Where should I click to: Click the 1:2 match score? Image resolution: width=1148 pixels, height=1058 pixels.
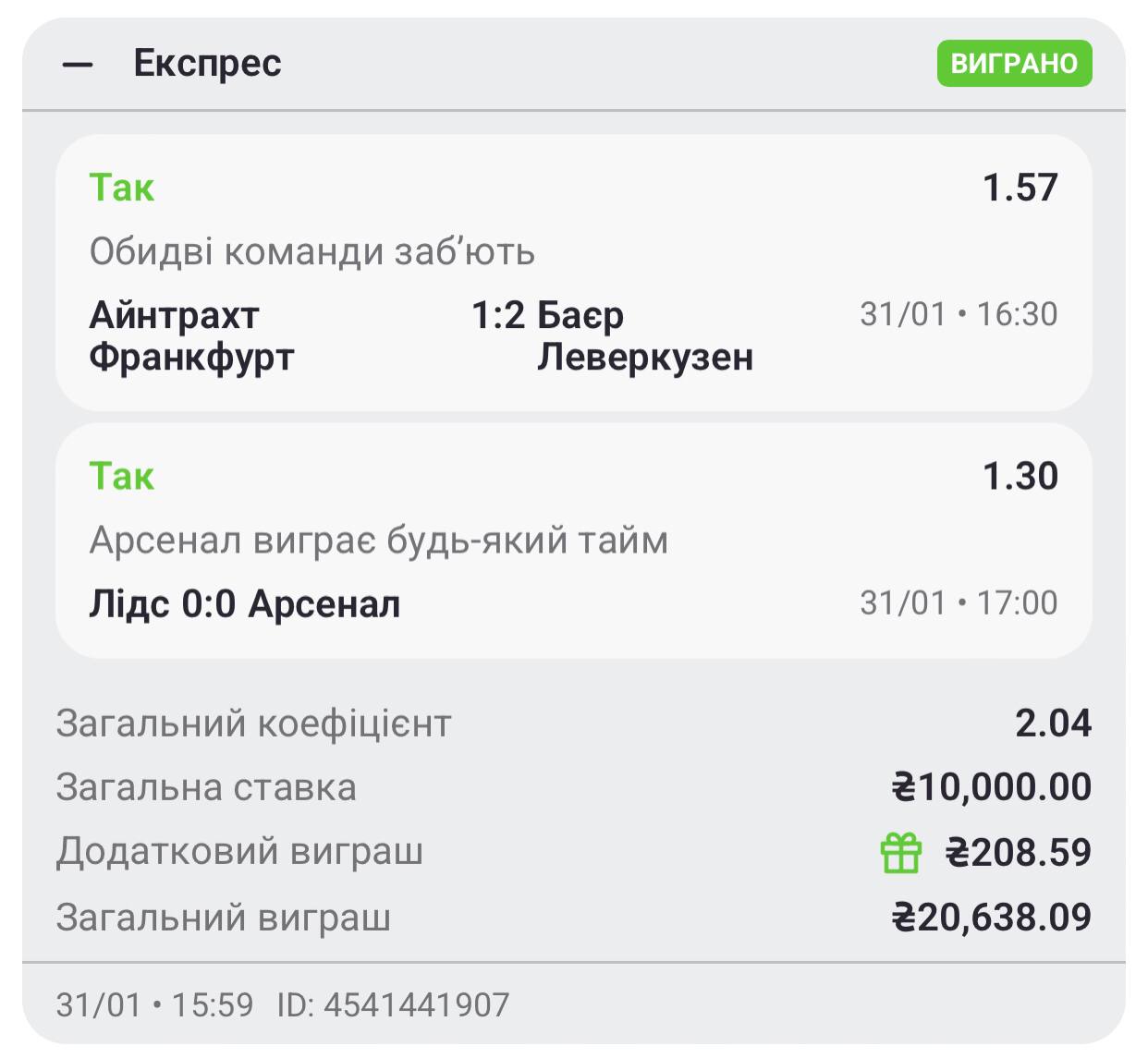(499, 316)
